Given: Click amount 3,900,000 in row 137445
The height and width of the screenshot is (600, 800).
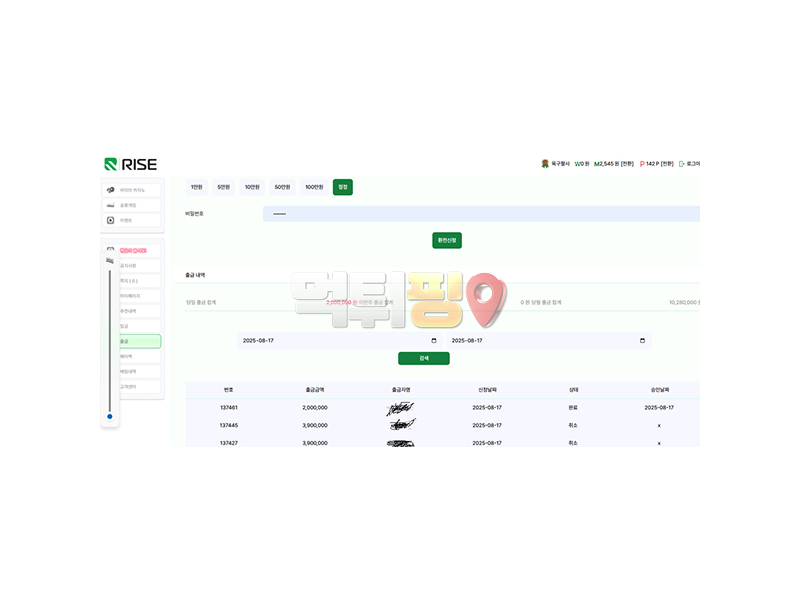Looking at the screenshot, I should click(x=315, y=425).
